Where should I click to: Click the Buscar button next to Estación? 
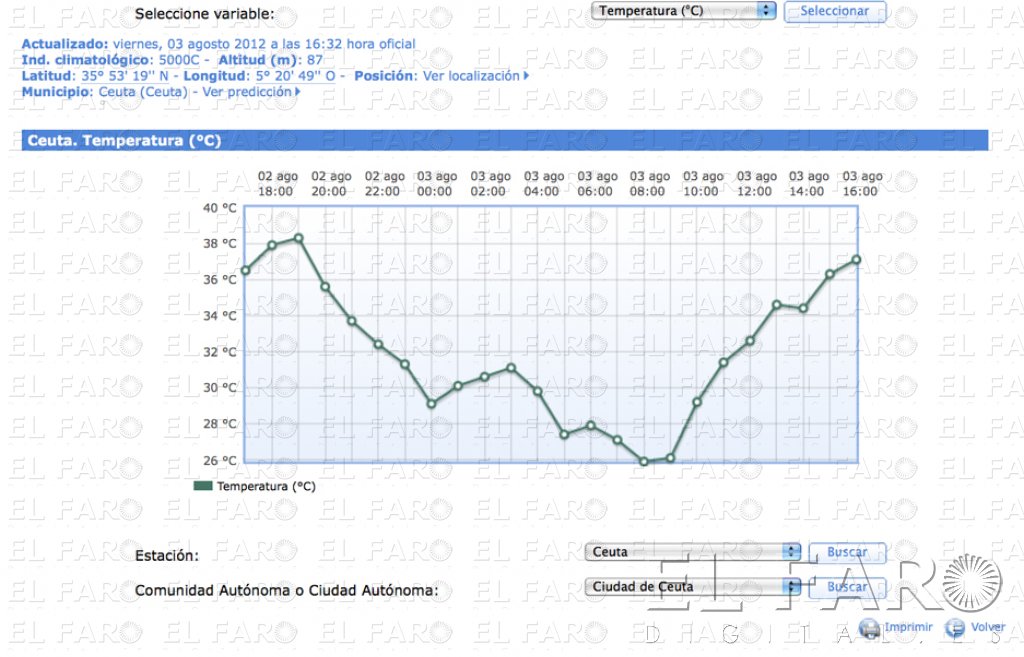847,552
